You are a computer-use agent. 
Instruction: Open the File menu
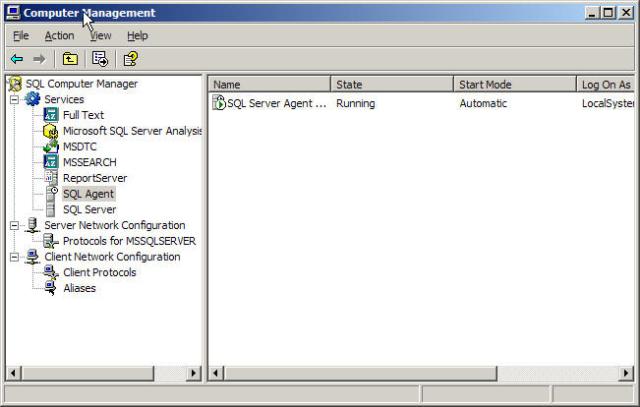(x=21, y=36)
